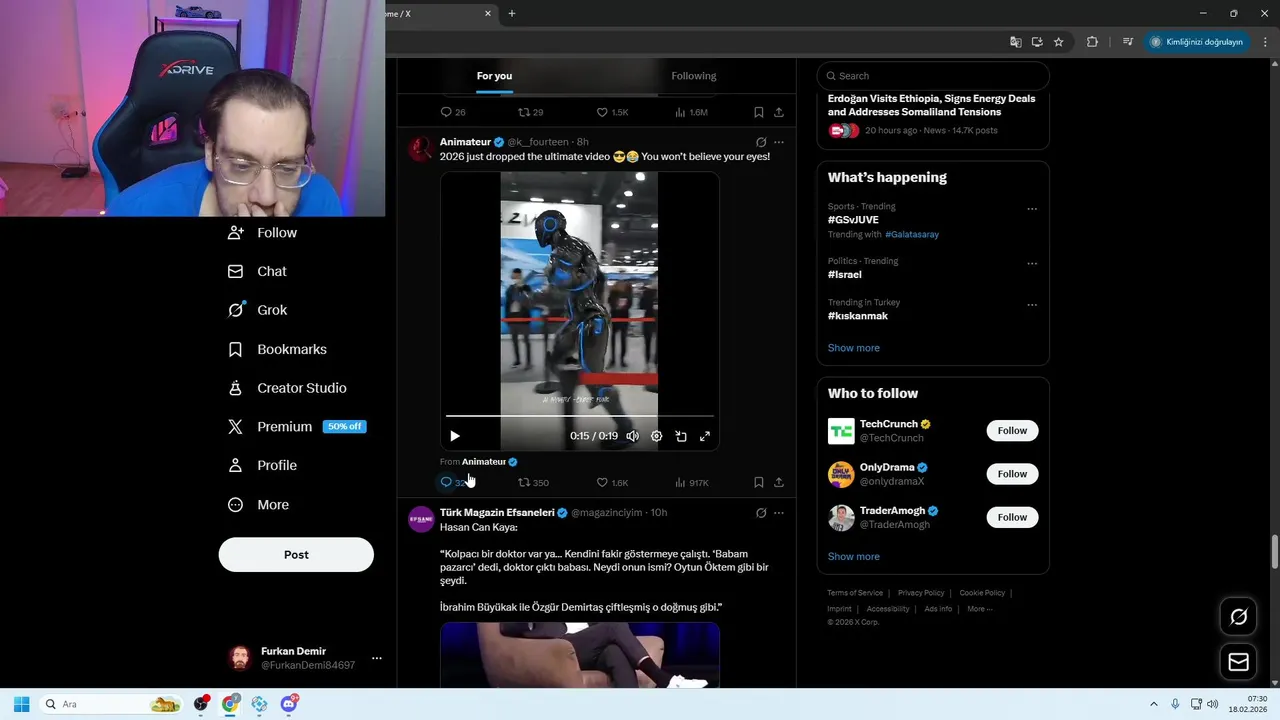1280x720 pixels.
Task: Enter fullscreen on the video
Action: tap(705, 436)
